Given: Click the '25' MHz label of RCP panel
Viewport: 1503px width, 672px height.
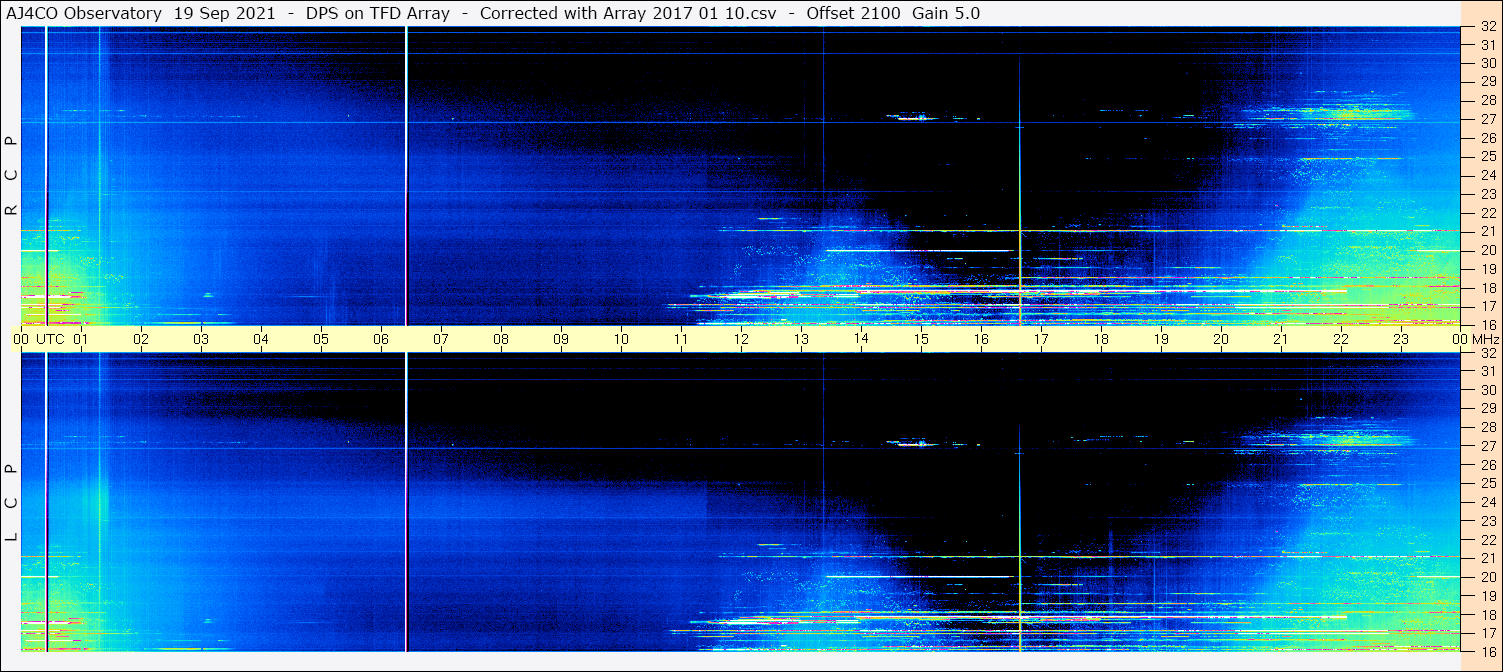Looking at the screenshot, I should pyautogui.click(x=1488, y=157).
